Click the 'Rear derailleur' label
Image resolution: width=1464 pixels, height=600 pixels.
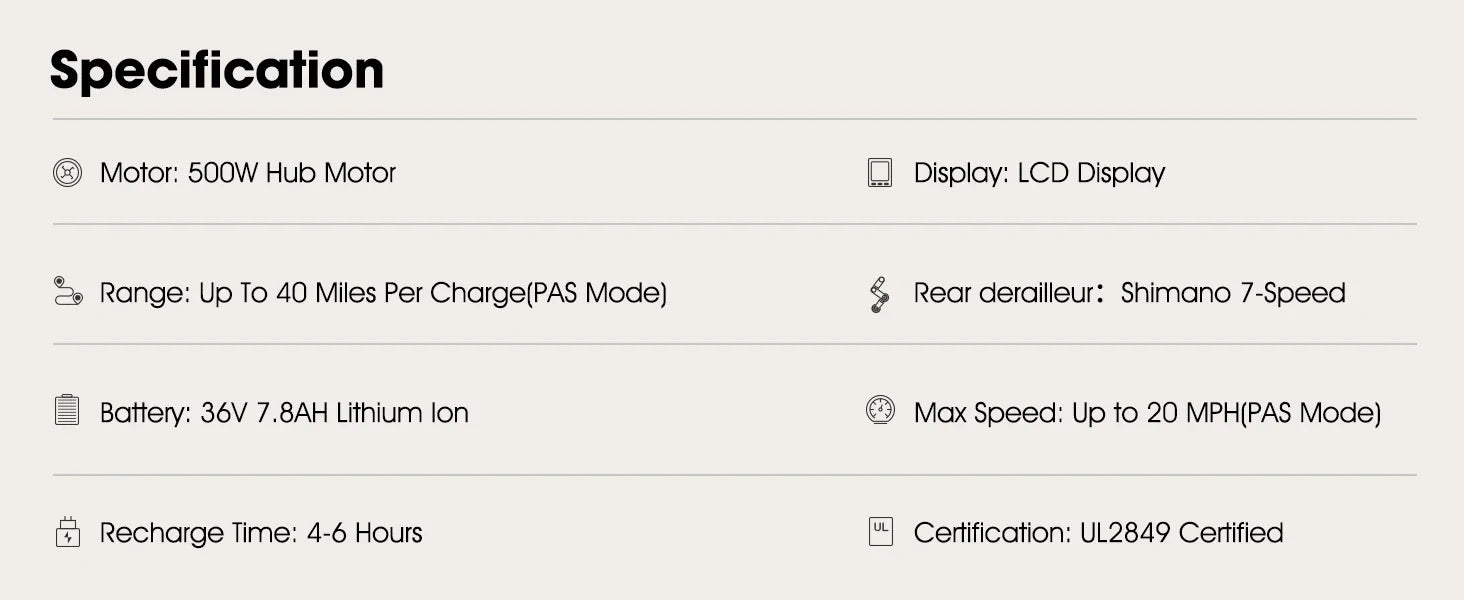pos(1003,293)
